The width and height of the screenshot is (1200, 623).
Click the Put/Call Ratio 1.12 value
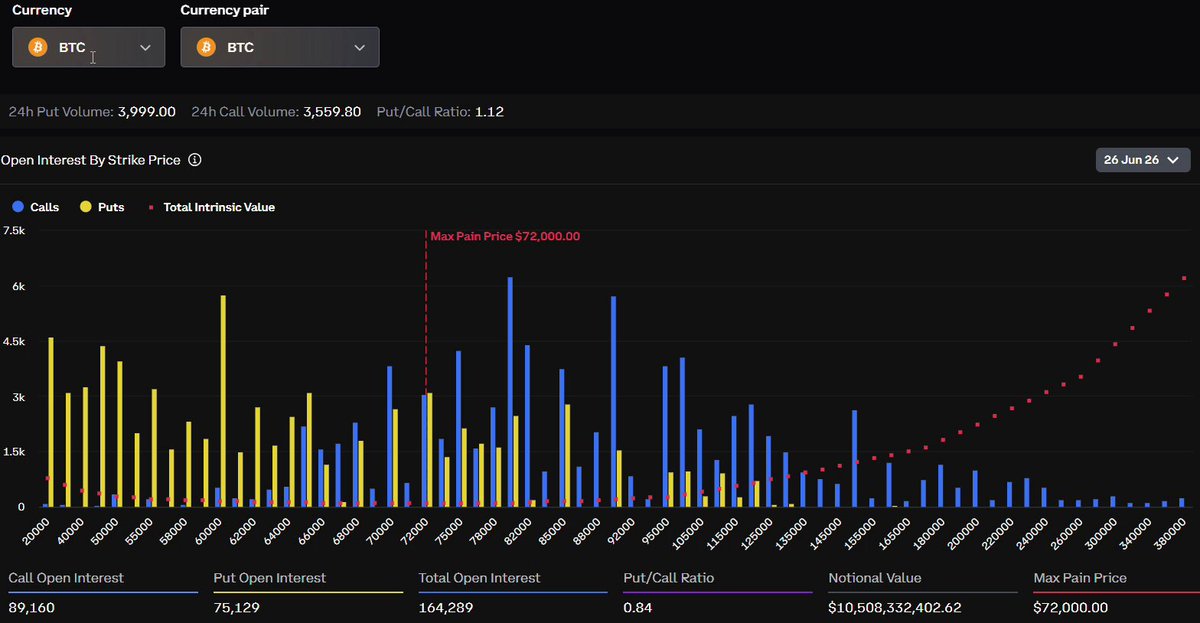click(489, 112)
